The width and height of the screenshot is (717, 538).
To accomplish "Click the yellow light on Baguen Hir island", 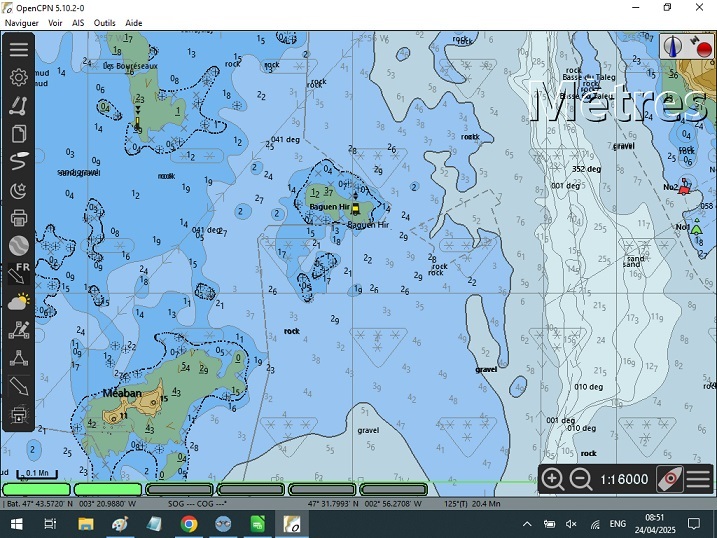I will (355, 209).
